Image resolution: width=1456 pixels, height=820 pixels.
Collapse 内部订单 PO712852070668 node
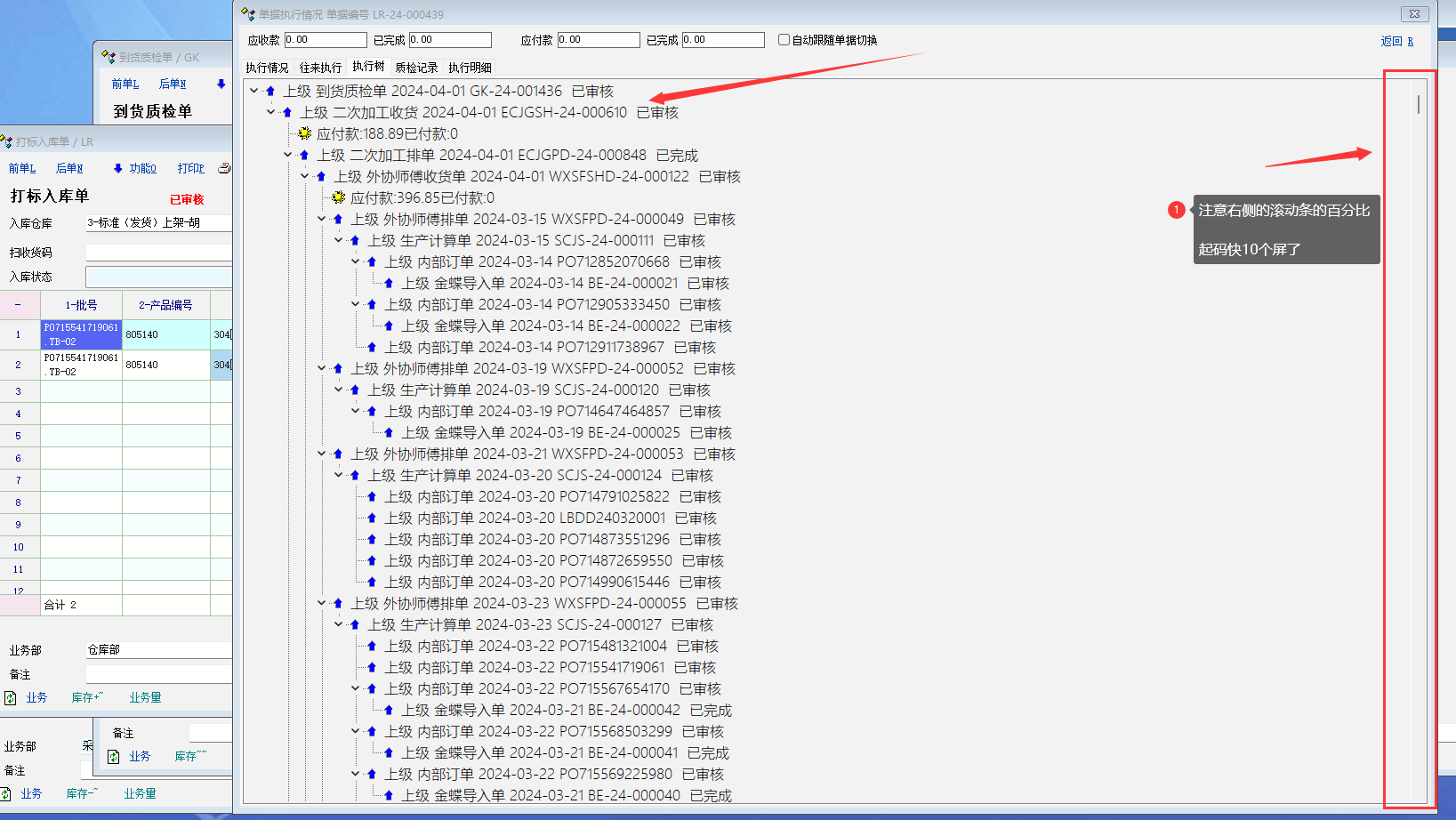point(356,261)
